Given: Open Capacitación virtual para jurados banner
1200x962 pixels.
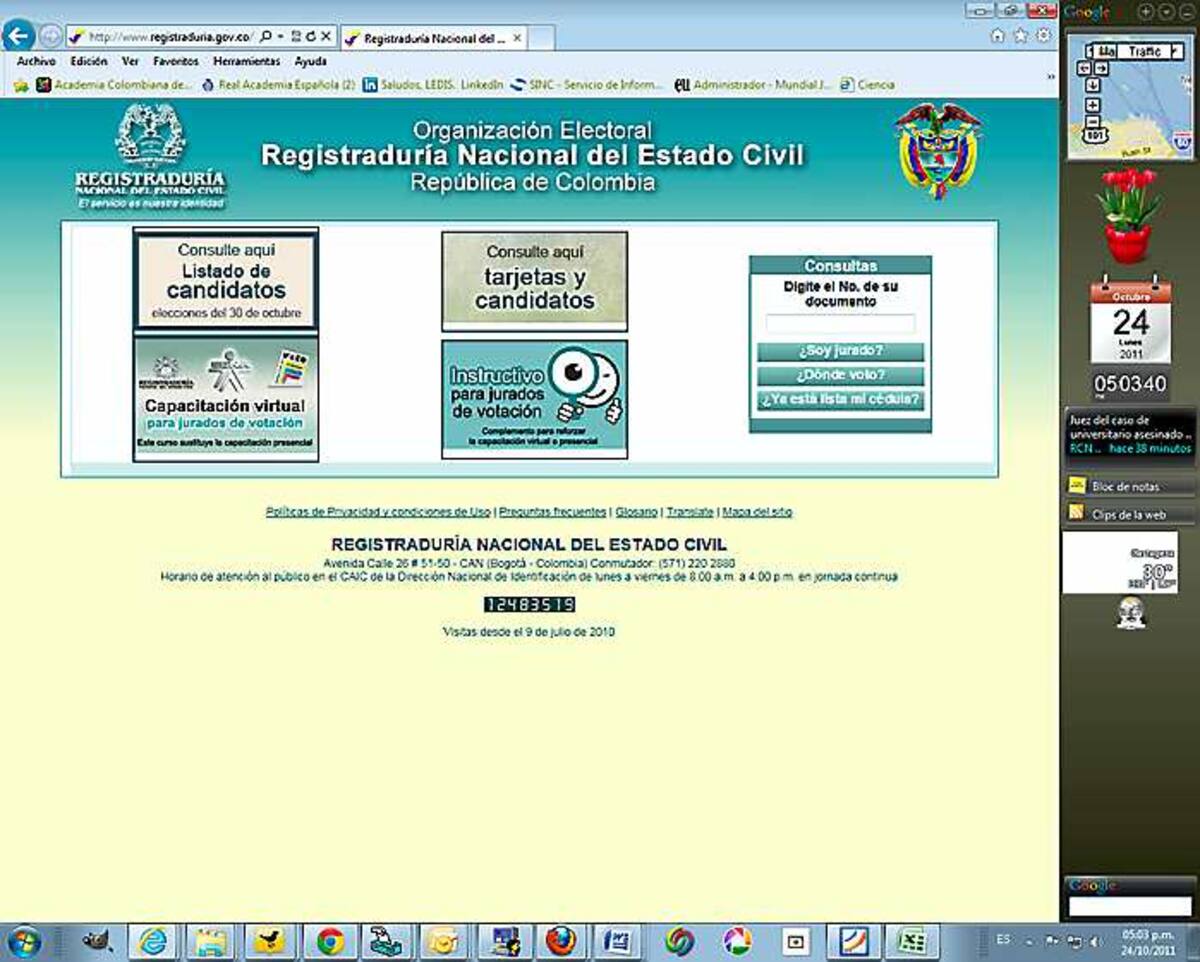Looking at the screenshot, I should click(x=226, y=399).
